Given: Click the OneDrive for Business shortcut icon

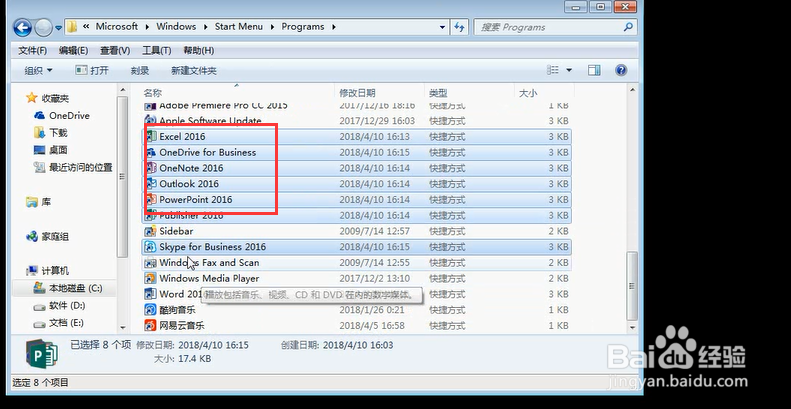Looking at the screenshot, I should [x=150, y=152].
